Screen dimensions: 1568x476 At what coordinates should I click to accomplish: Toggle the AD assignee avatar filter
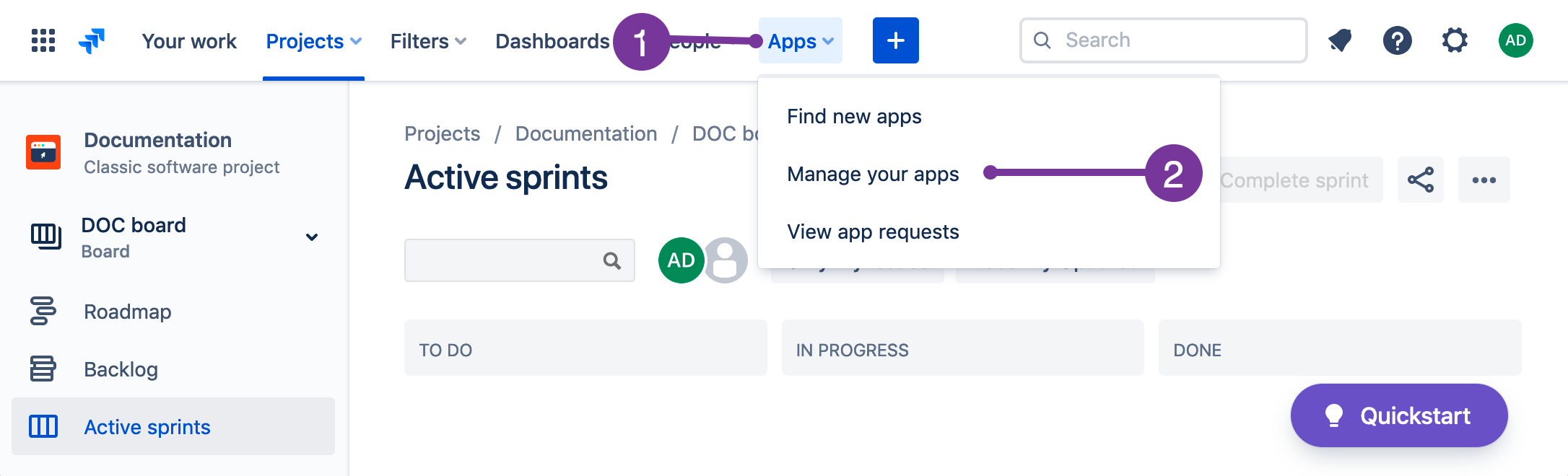pos(681,260)
